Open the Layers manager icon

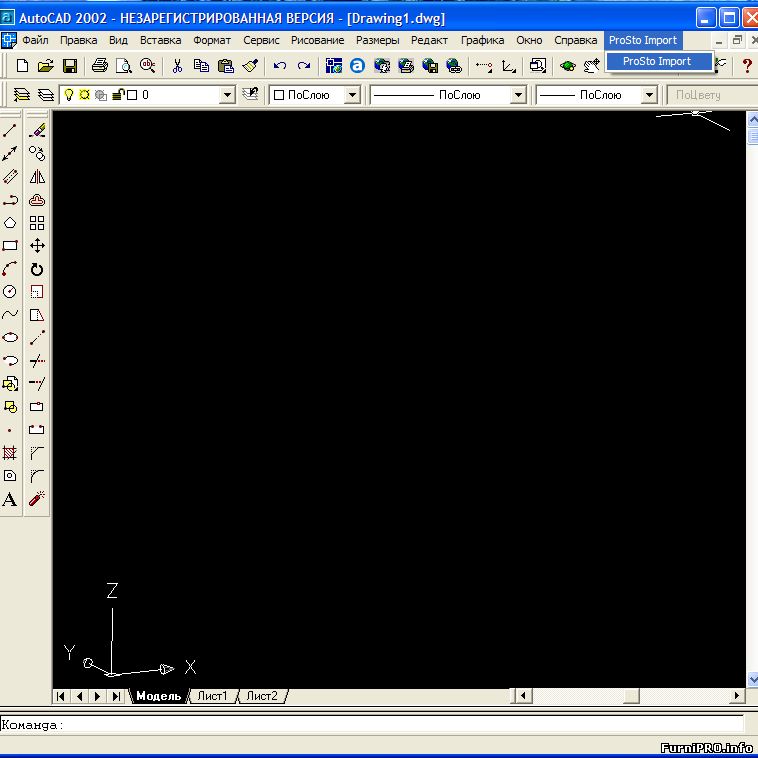pyautogui.click(x=21, y=95)
